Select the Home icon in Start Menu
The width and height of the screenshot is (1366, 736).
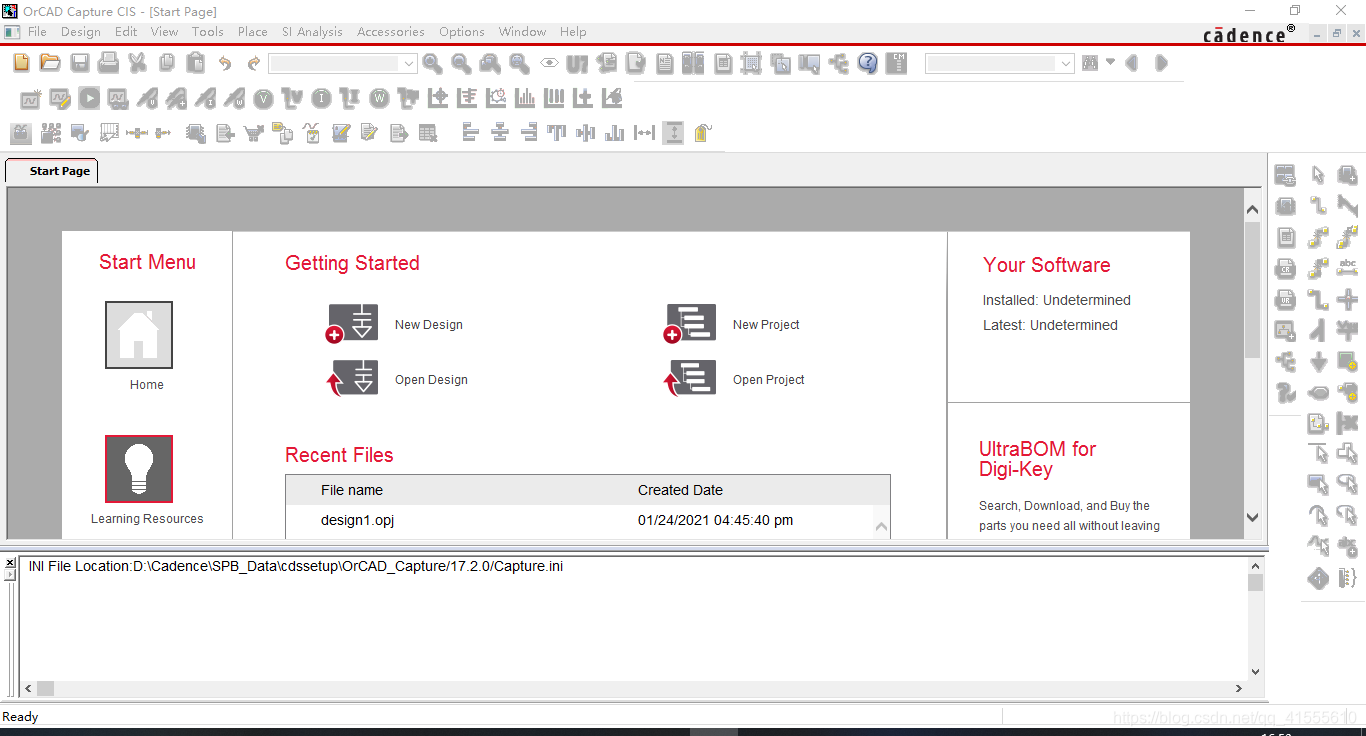click(x=139, y=335)
